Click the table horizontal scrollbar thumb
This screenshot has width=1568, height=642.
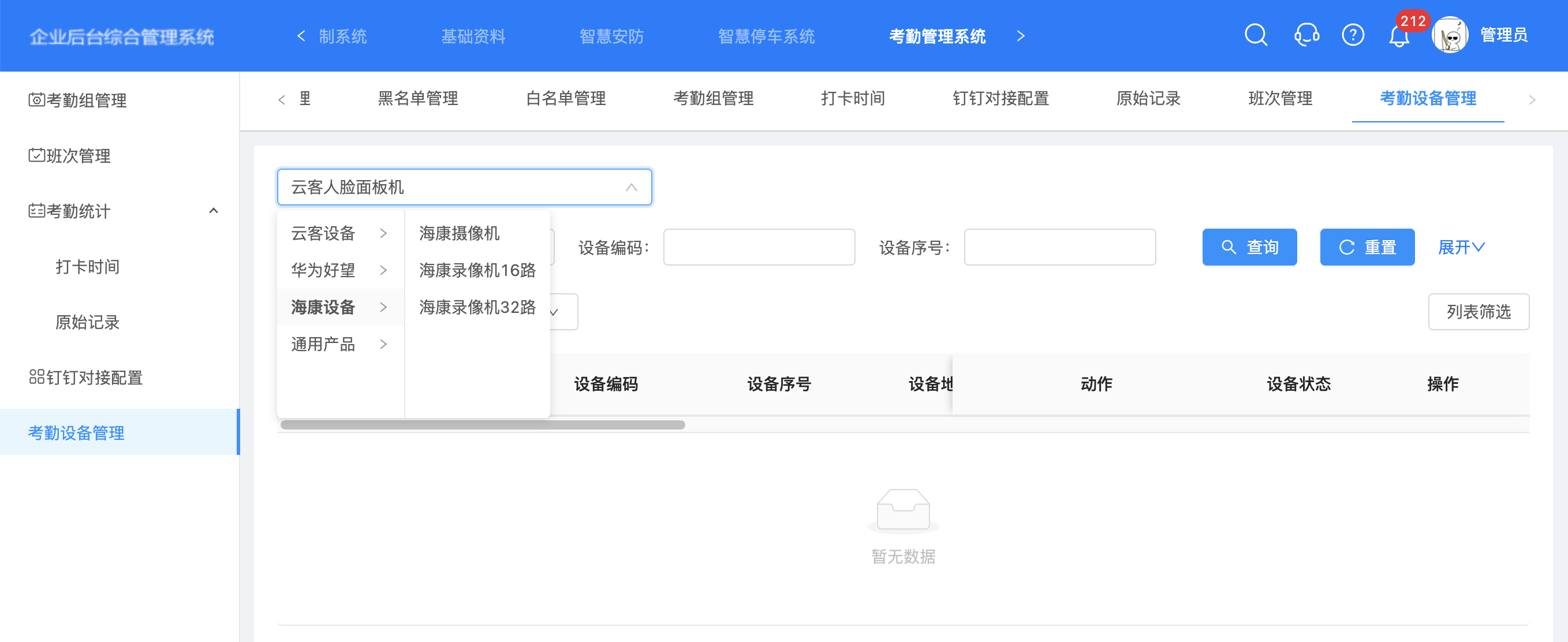pyautogui.click(x=483, y=425)
